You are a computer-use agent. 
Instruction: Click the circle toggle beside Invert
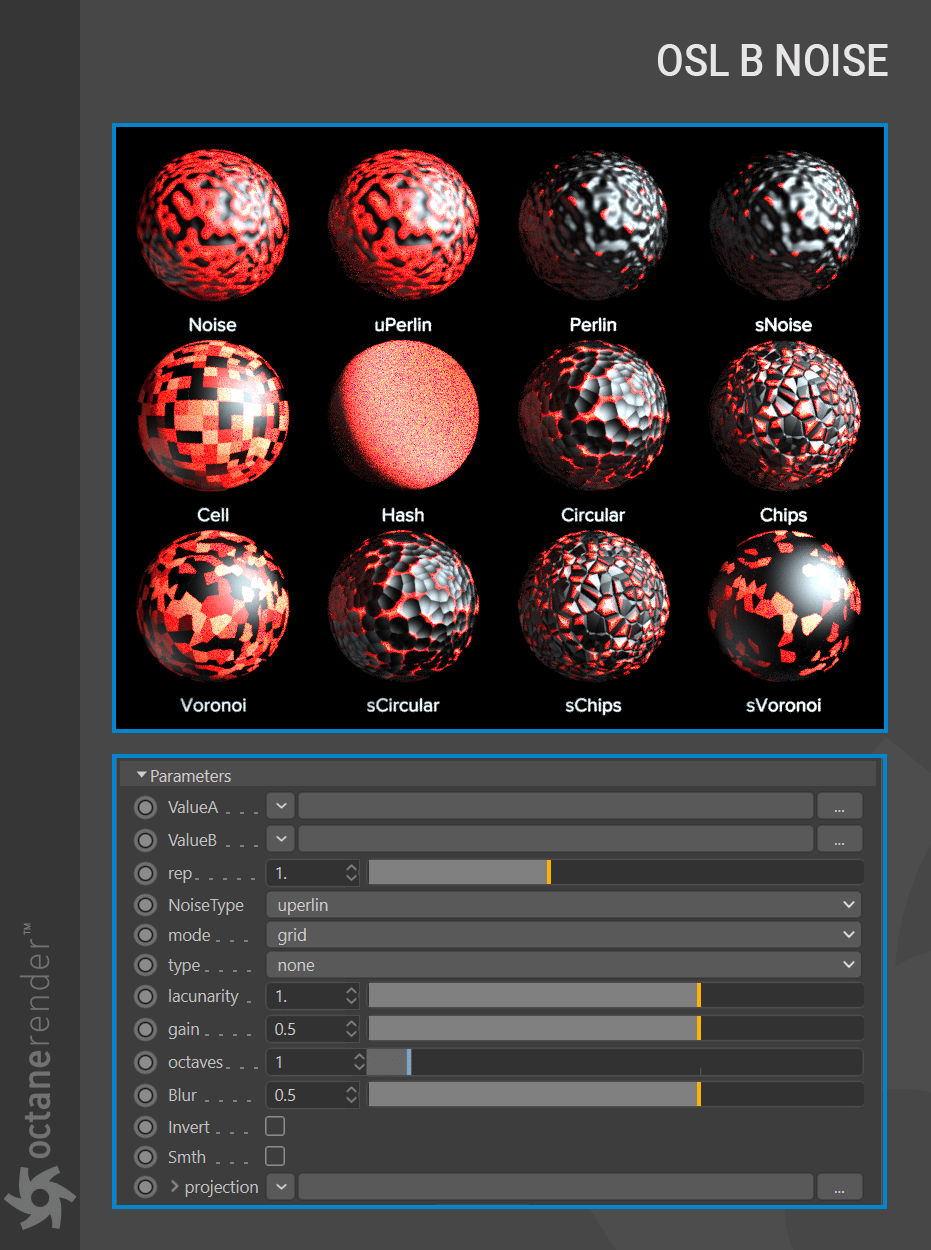tap(146, 1127)
